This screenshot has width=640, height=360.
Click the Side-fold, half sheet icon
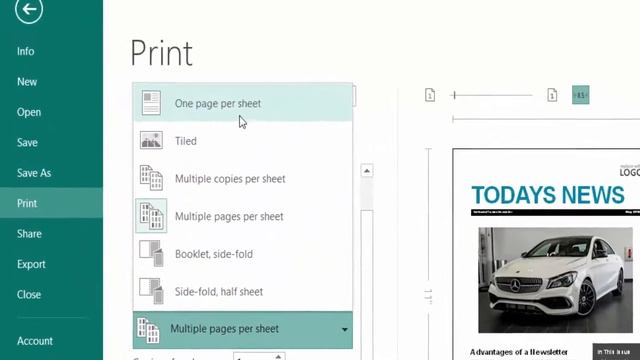coord(151,291)
